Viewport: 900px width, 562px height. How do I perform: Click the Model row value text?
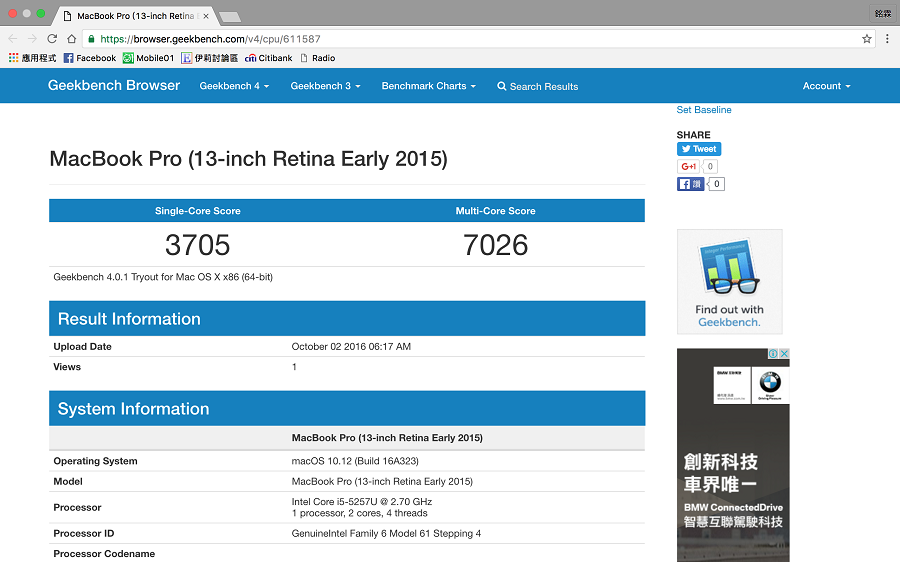pos(382,482)
